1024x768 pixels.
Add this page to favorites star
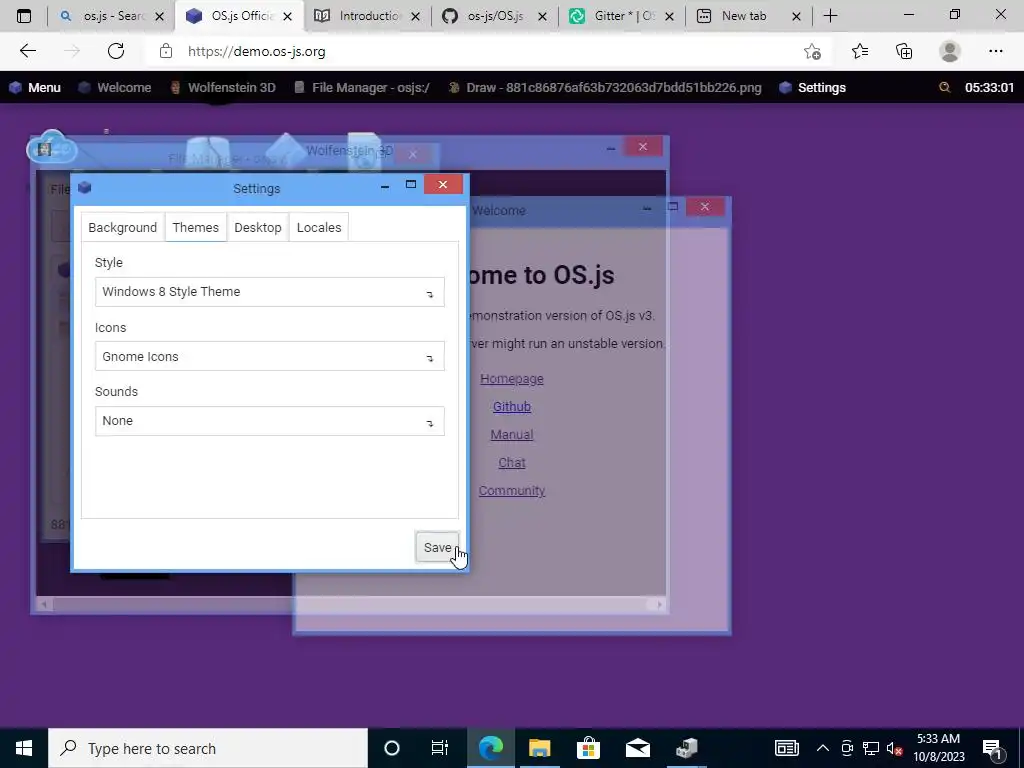(812, 51)
